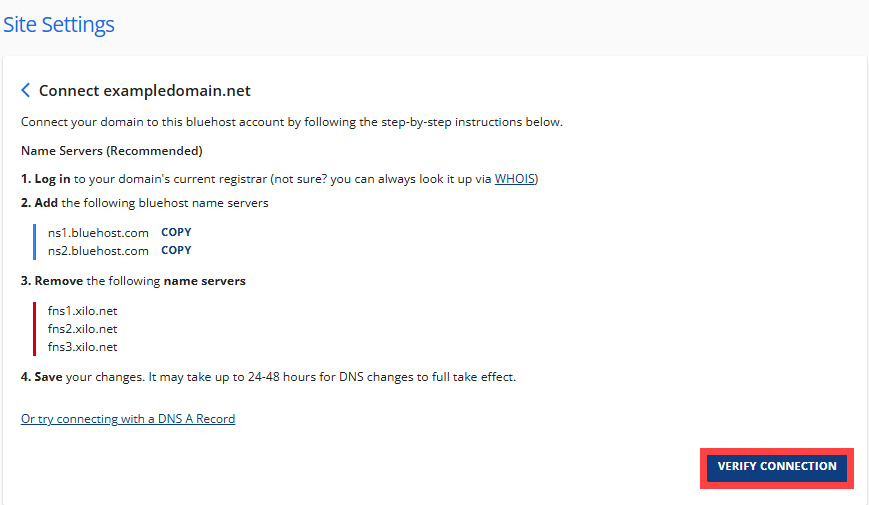Select the fns2.xilo.net entry

tap(82, 329)
